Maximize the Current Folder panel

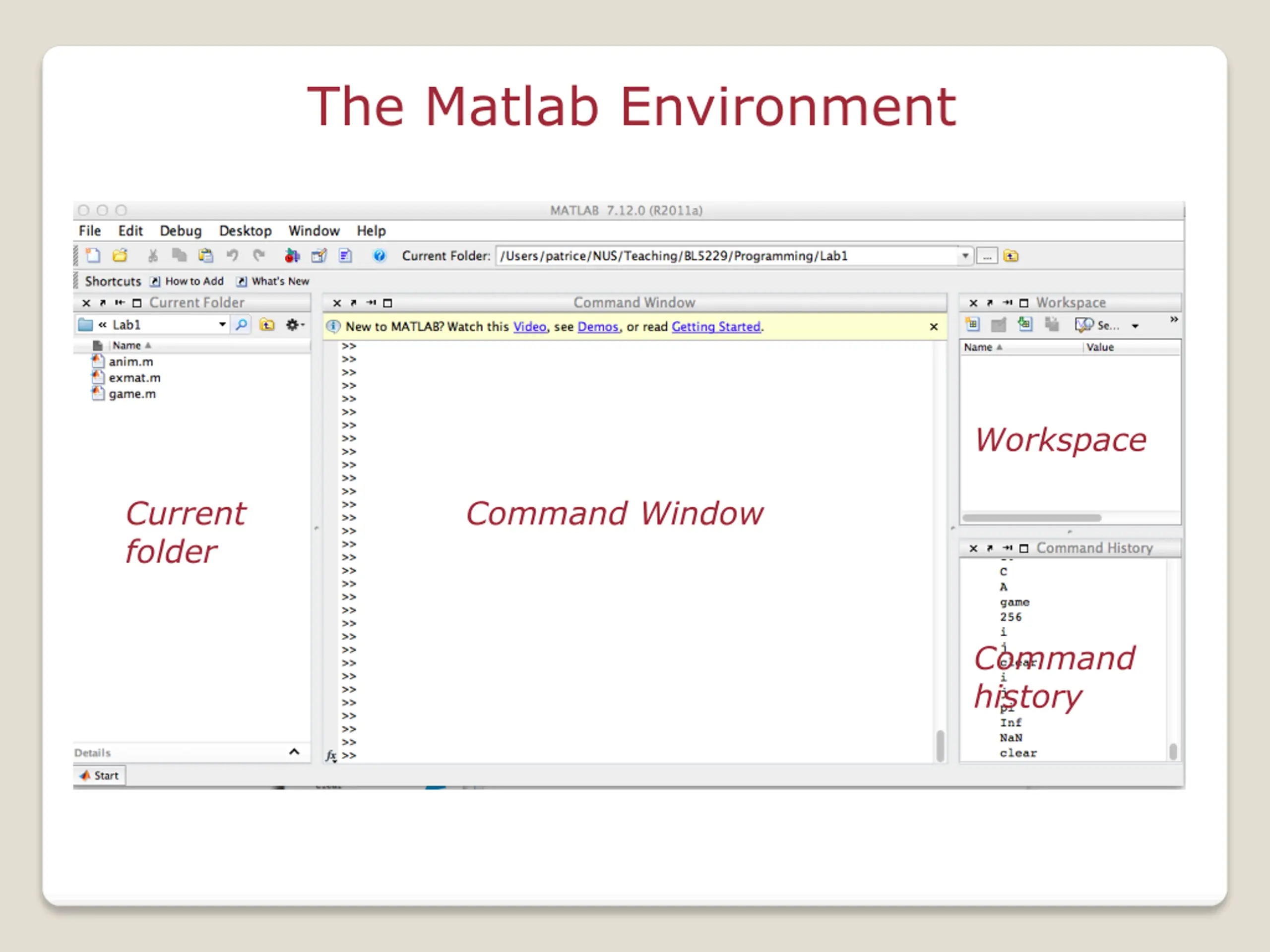(136, 303)
